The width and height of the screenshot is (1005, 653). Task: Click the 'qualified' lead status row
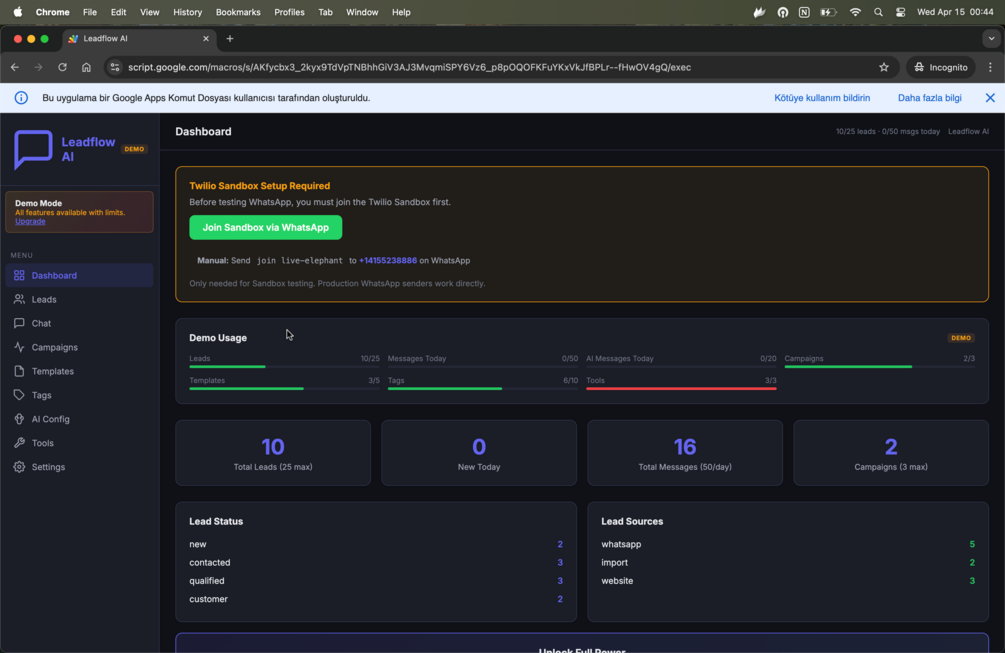pos(376,581)
